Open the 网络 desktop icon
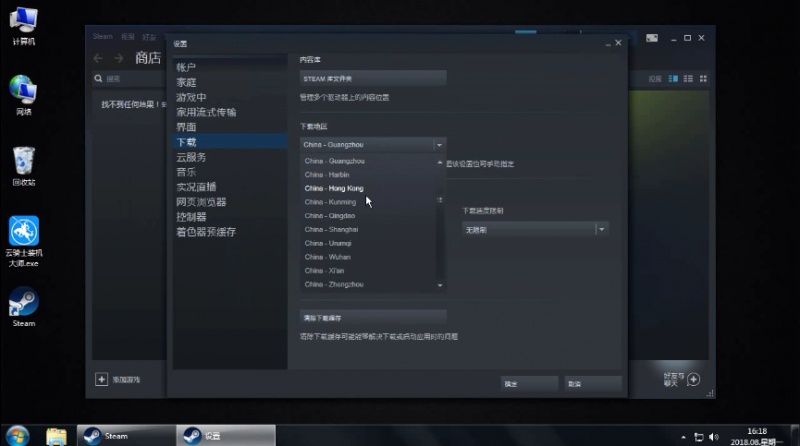Viewport: 800px width, 446px height. [x=23, y=95]
